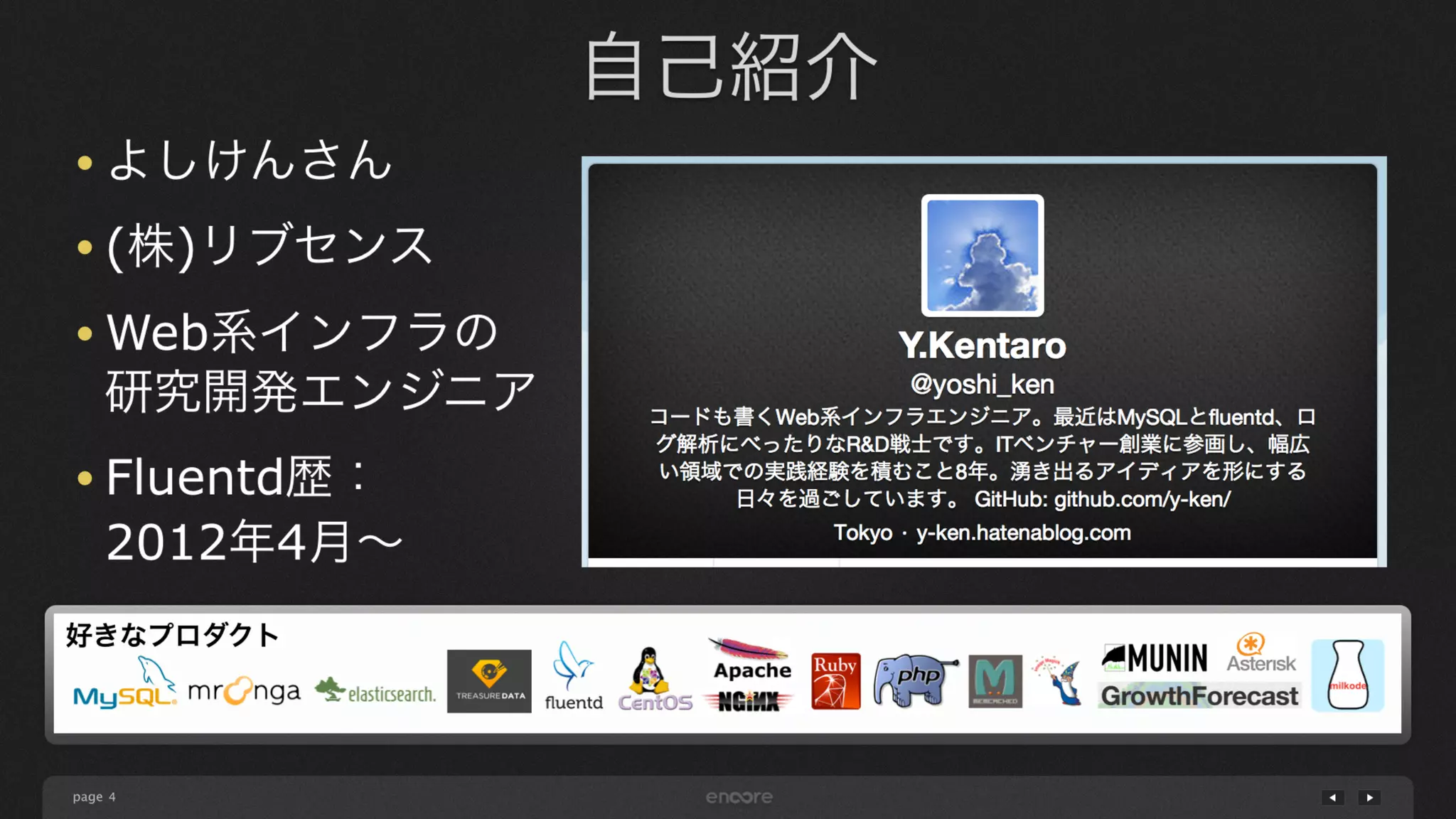Go to the next slide arrow
The height and width of the screenshot is (819, 1456).
[x=1369, y=797]
